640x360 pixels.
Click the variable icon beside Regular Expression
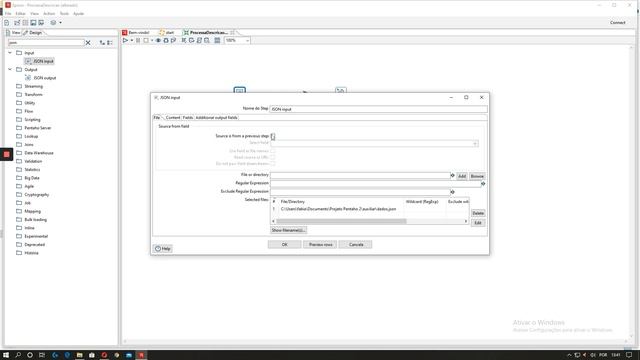point(483,184)
